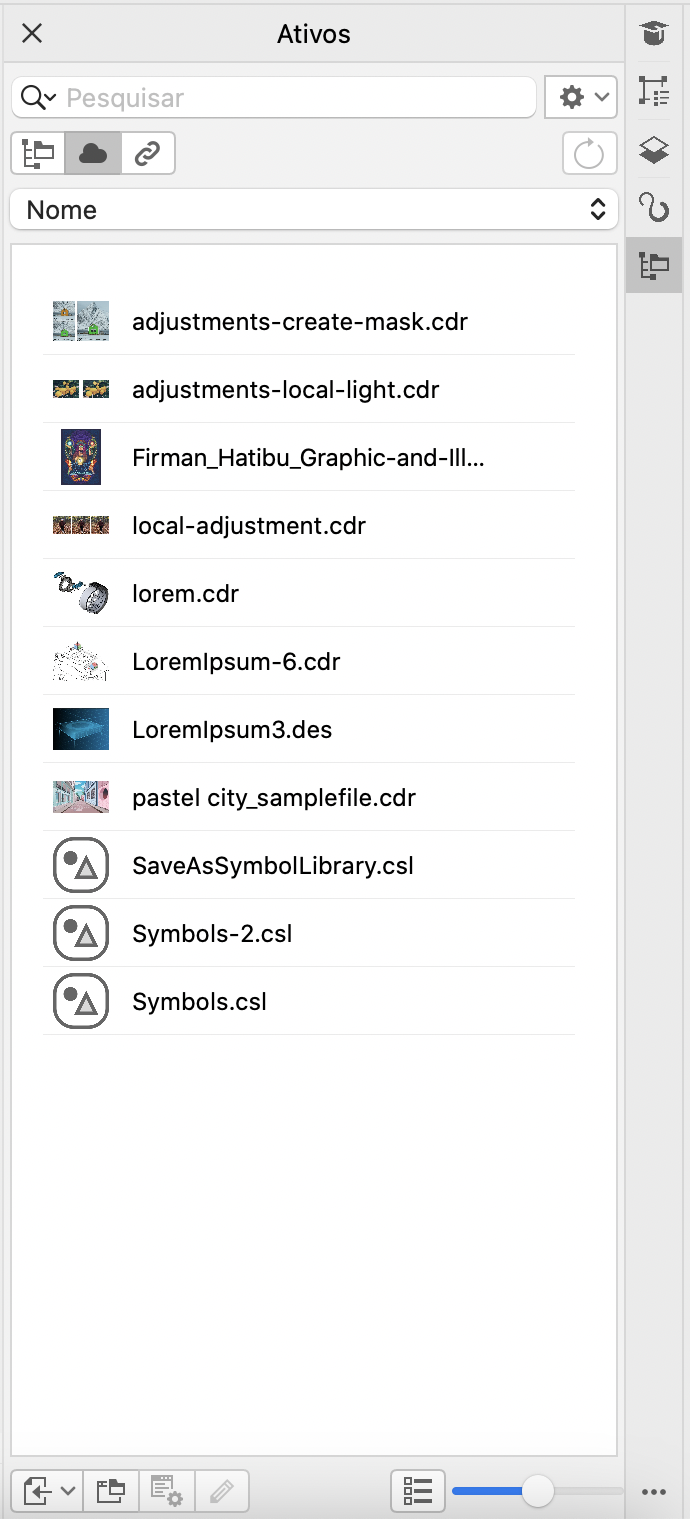
Task: Click the pencil edit icon at bottom
Action: pyautogui.click(x=221, y=1491)
